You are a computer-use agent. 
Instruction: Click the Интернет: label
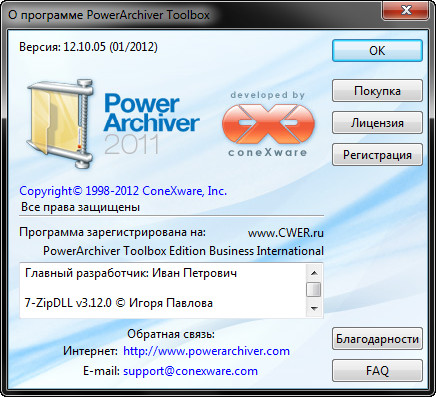[90, 351]
